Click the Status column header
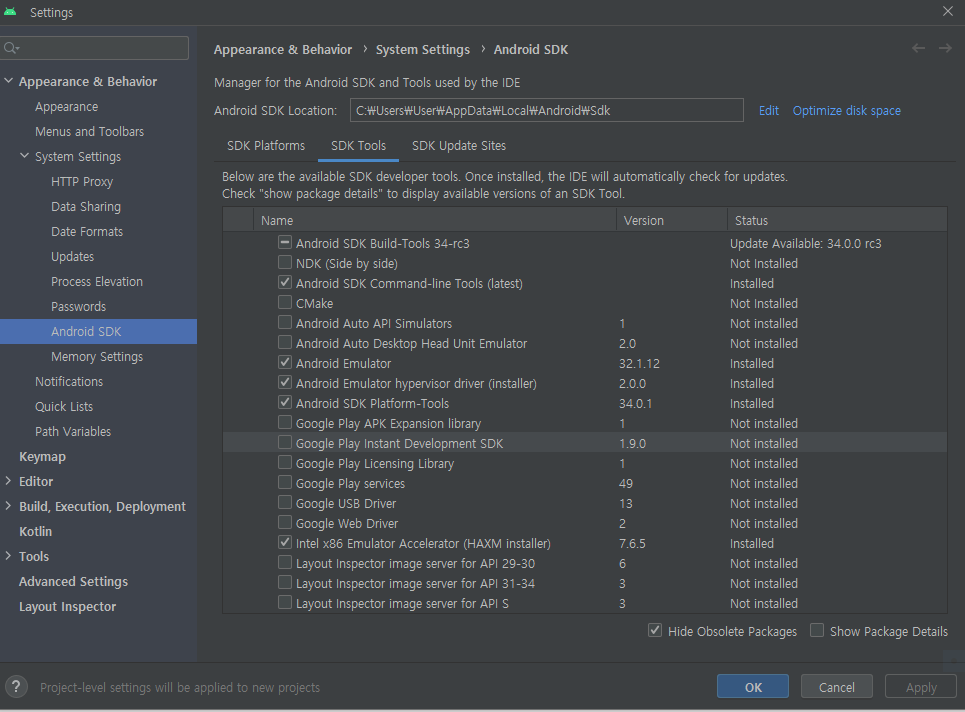The image size is (965, 712). (837, 220)
